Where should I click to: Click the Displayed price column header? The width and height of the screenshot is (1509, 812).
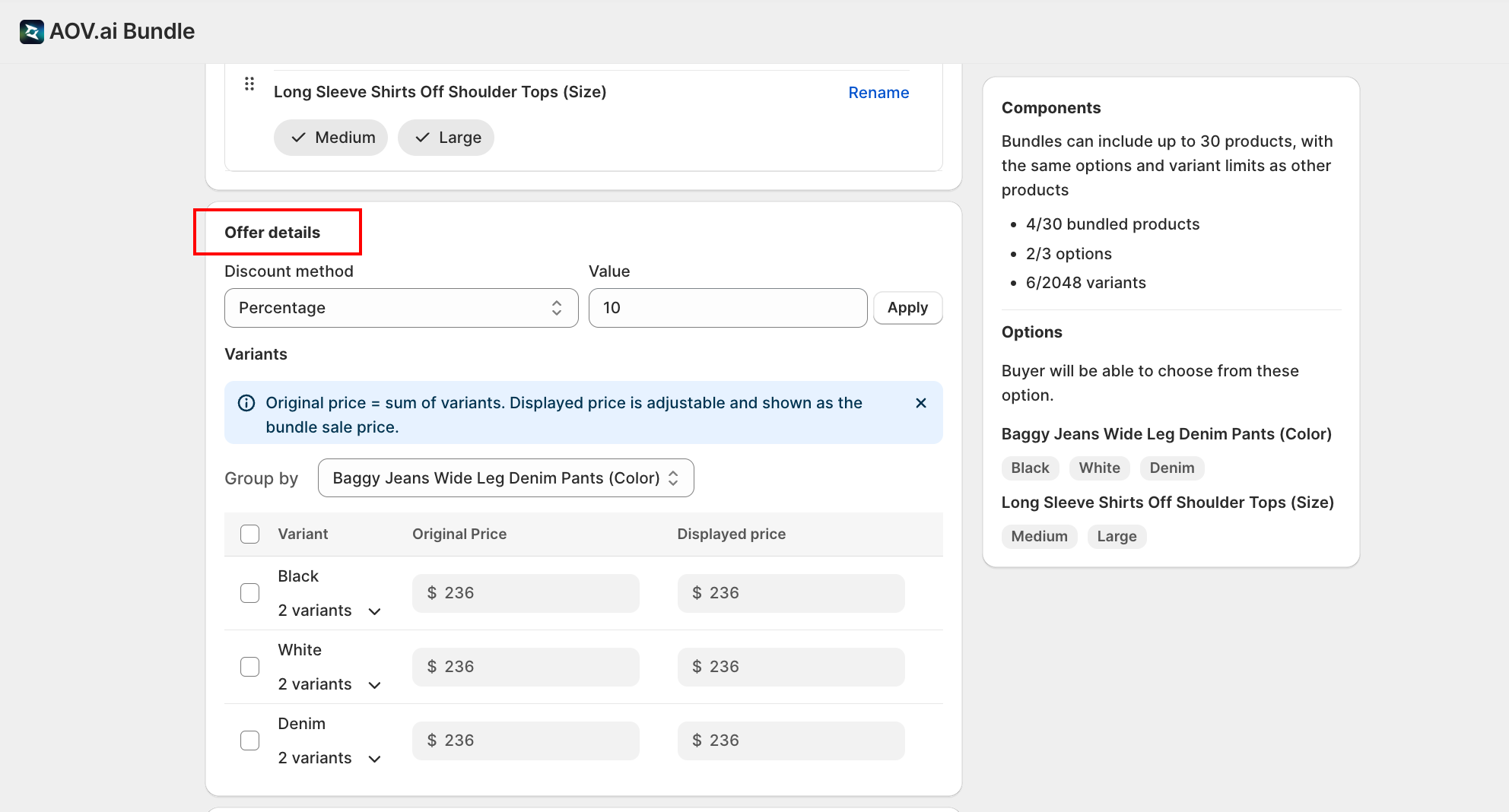[x=732, y=534]
